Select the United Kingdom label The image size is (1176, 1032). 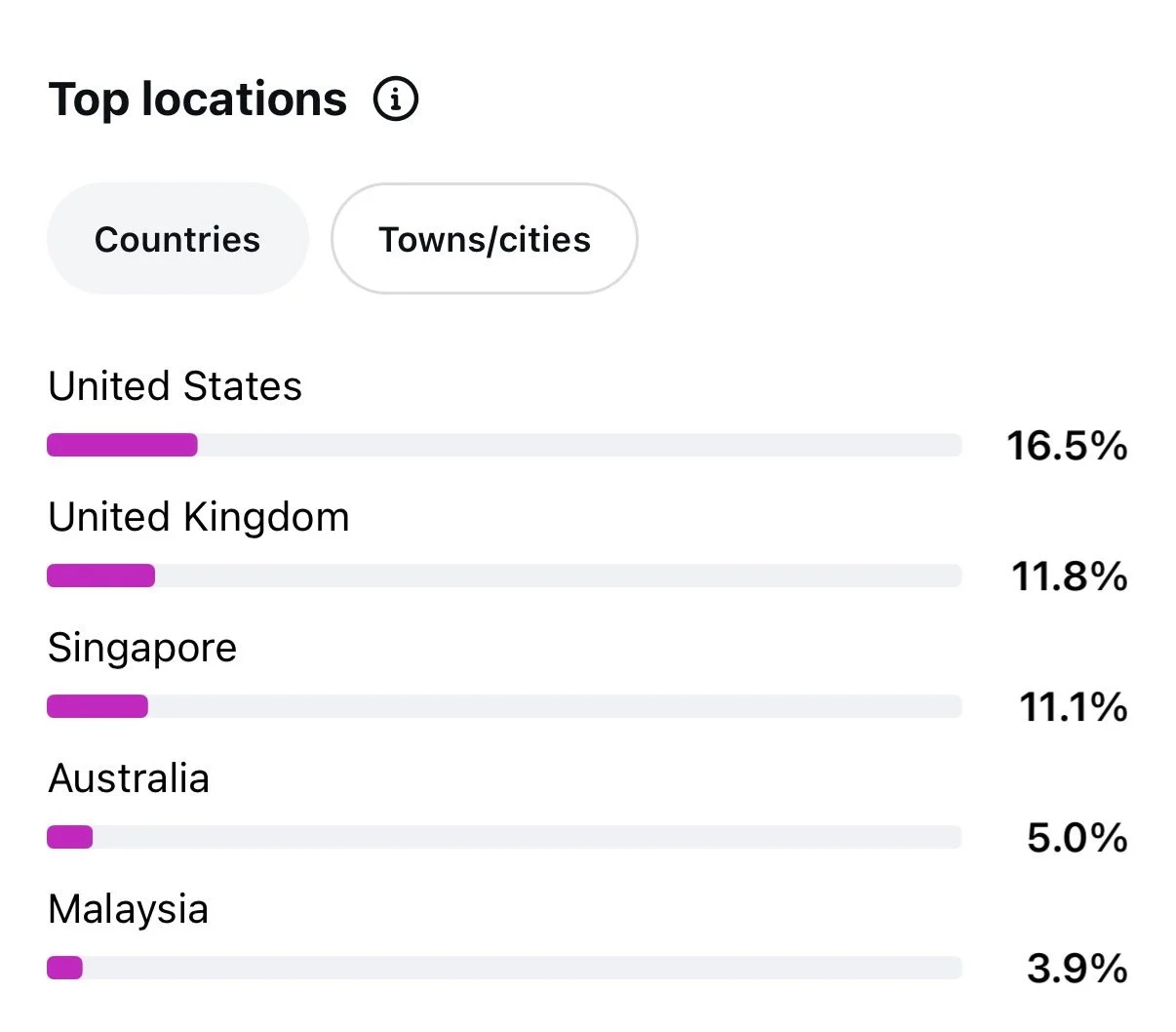[199, 517]
